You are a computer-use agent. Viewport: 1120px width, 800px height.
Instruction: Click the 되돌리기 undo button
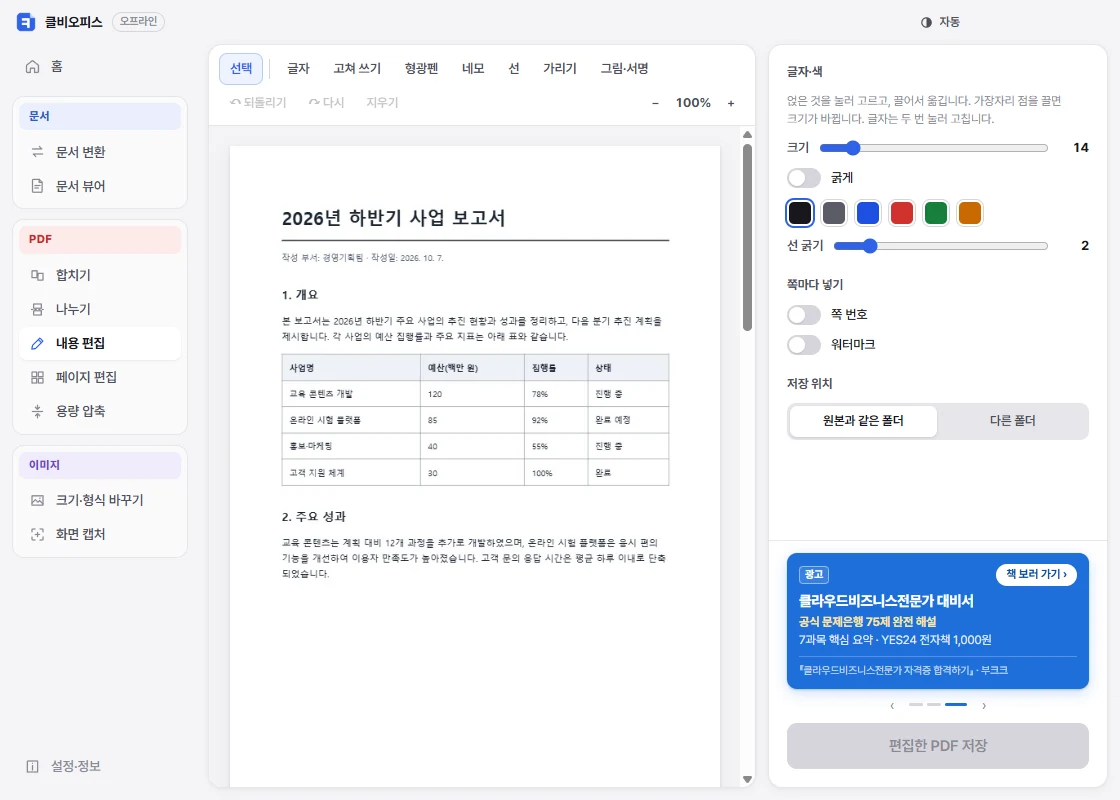coord(258,103)
